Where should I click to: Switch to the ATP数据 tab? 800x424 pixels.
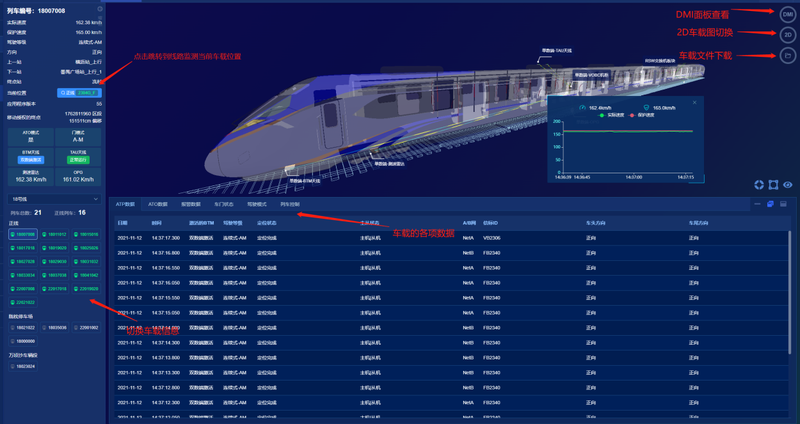click(125, 204)
